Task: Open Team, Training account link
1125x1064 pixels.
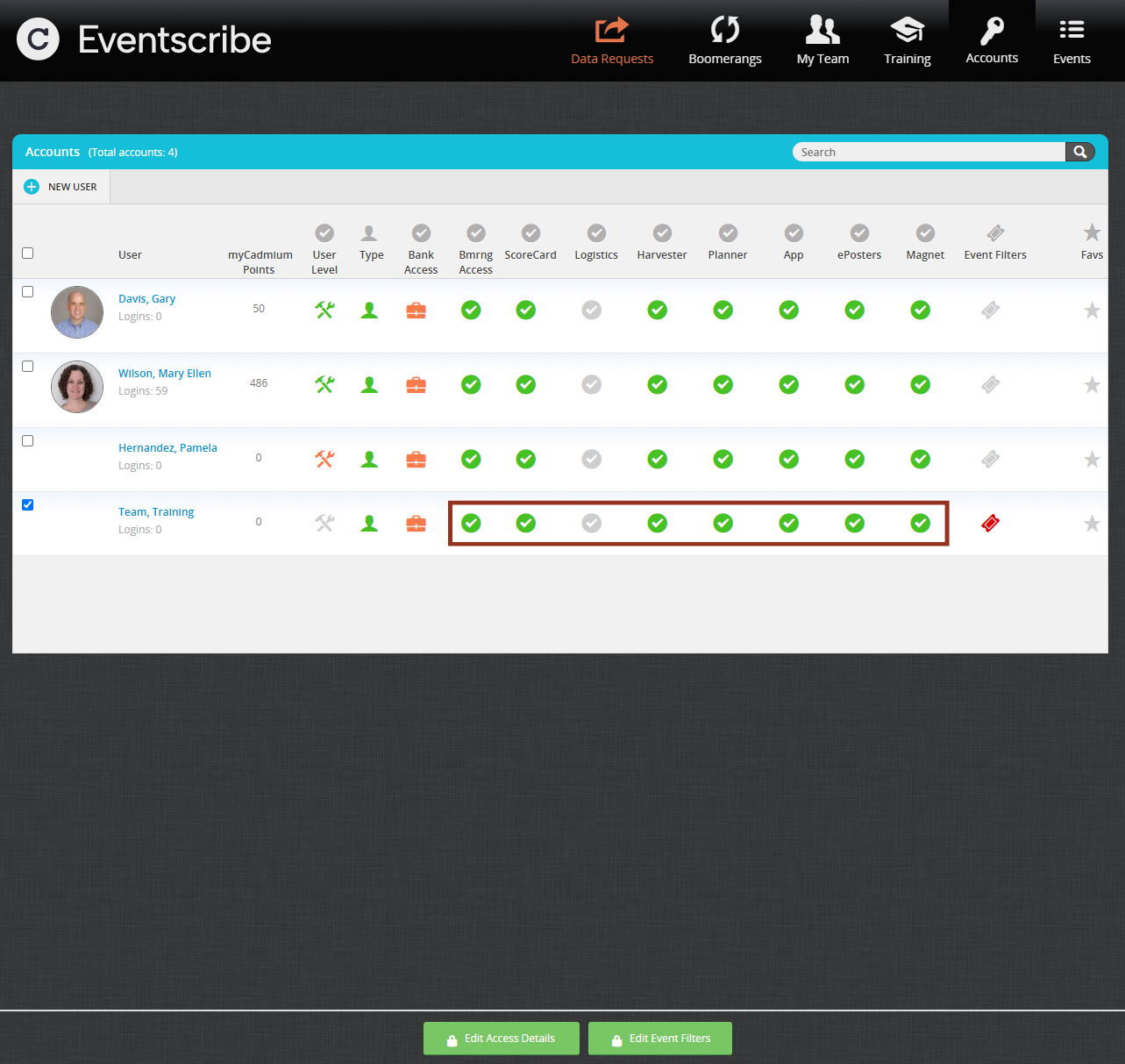Action: click(x=156, y=512)
